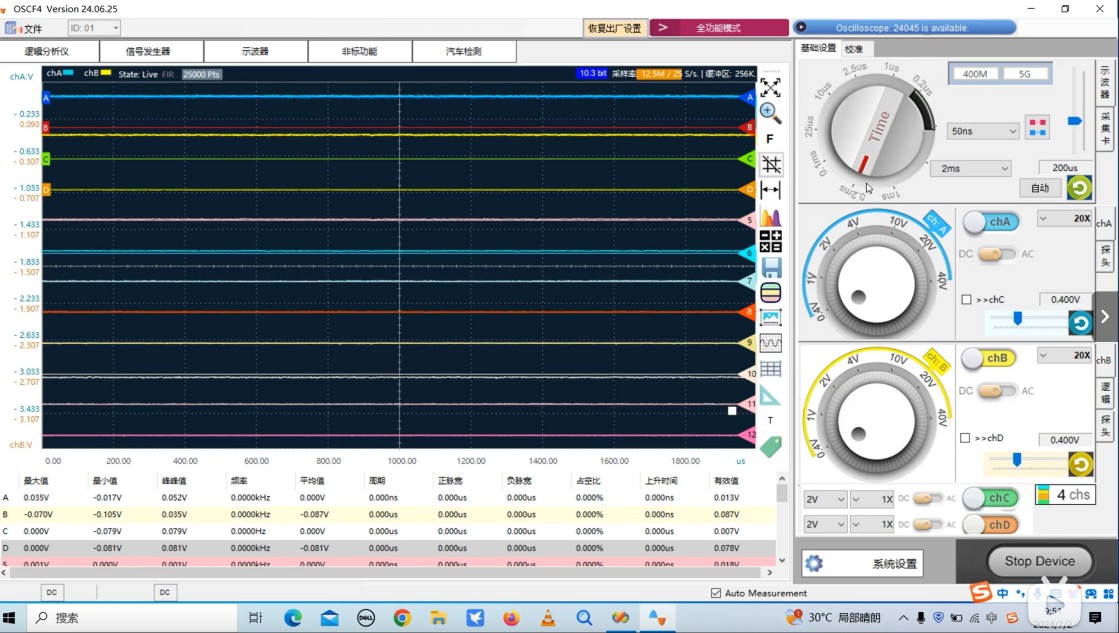The height and width of the screenshot is (633, 1119).
Task: Click the fit-to-screen expand arrows icon
Action: point(770,88)
